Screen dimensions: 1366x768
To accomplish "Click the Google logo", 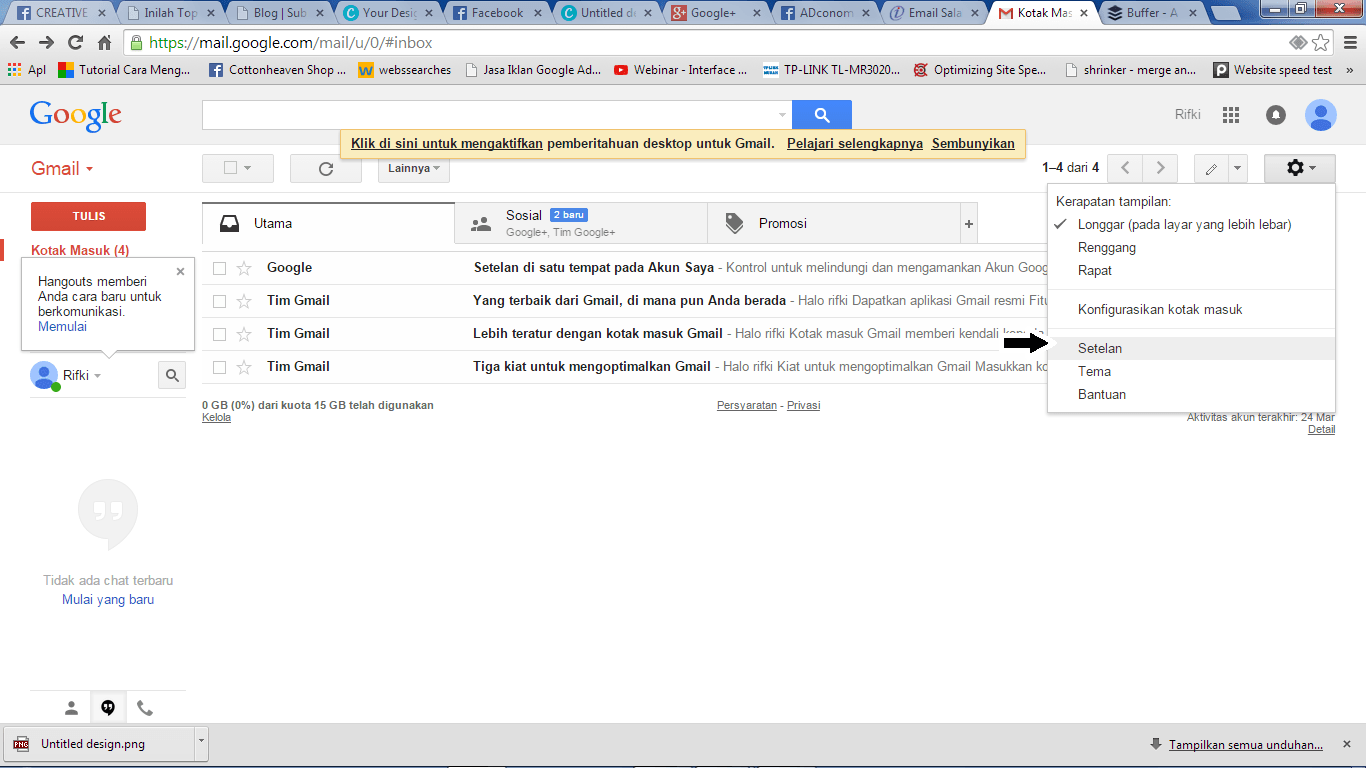I will [x=76, y=115].
